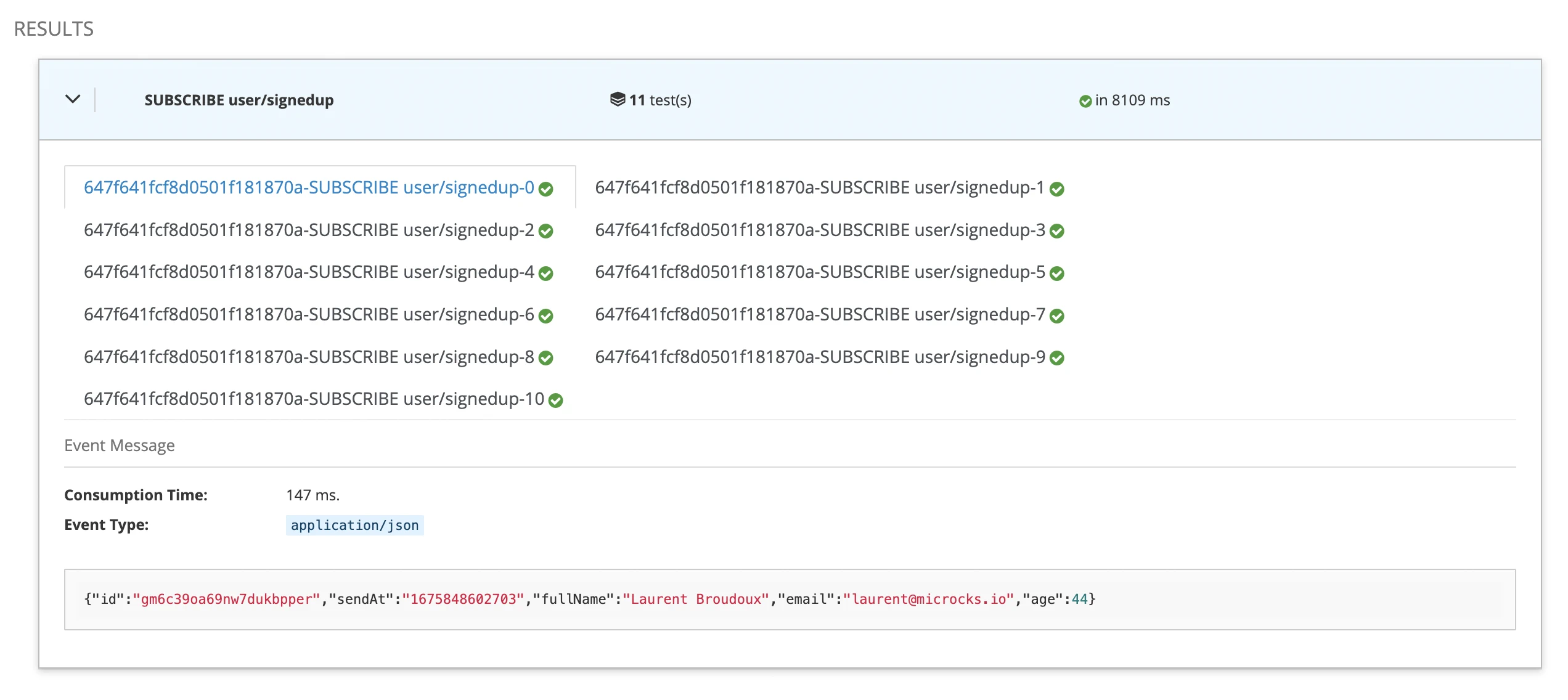
Task: Click the Event Message section heading
Action: 119,445
